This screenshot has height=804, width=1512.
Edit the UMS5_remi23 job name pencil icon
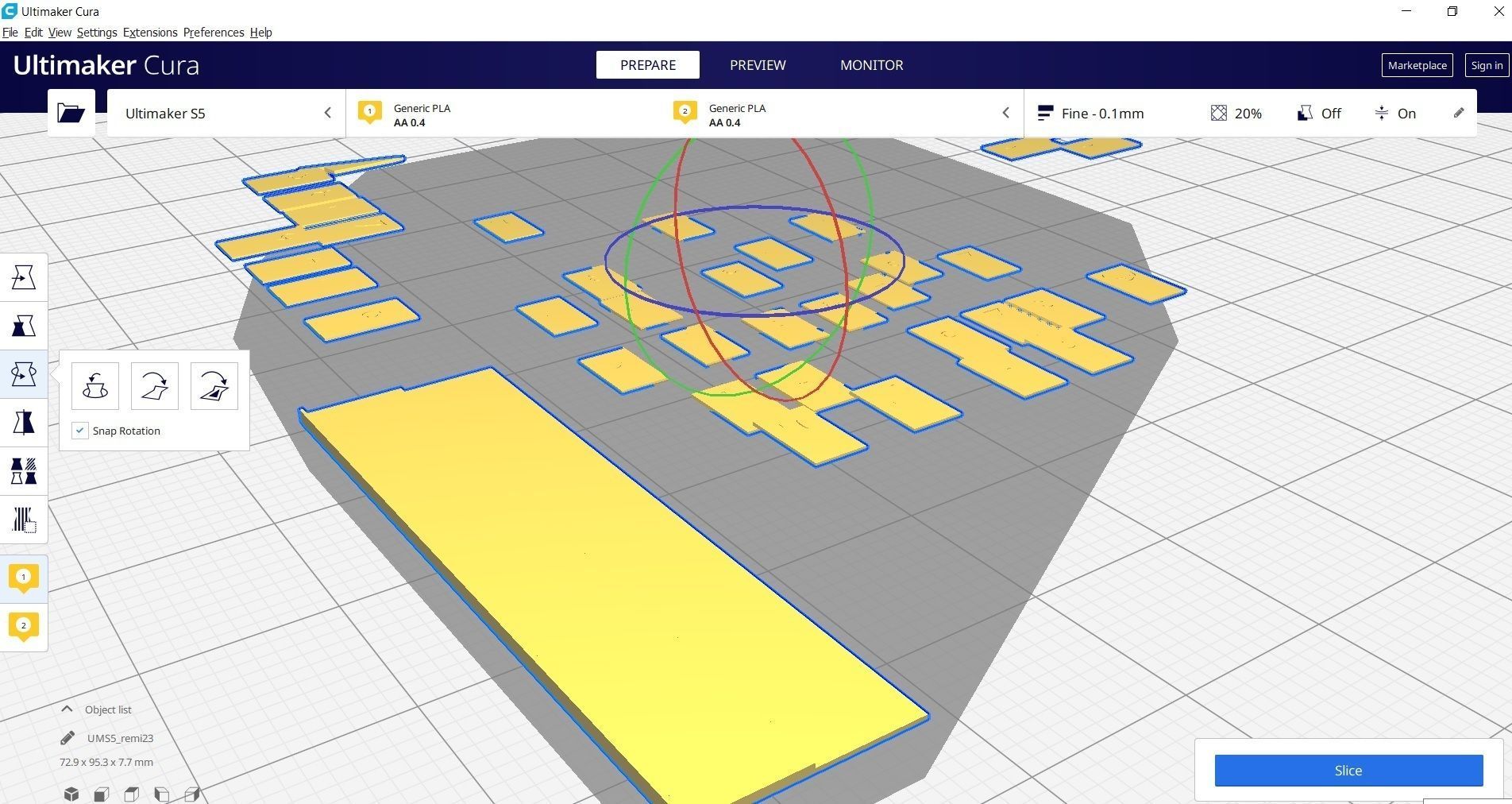tap(67, 738)
